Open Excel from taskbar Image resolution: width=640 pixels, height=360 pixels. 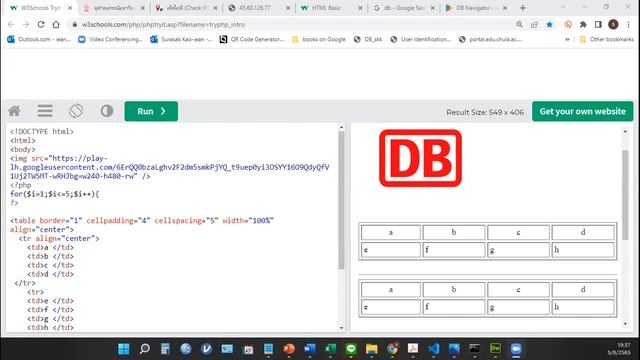coord(330,349)
